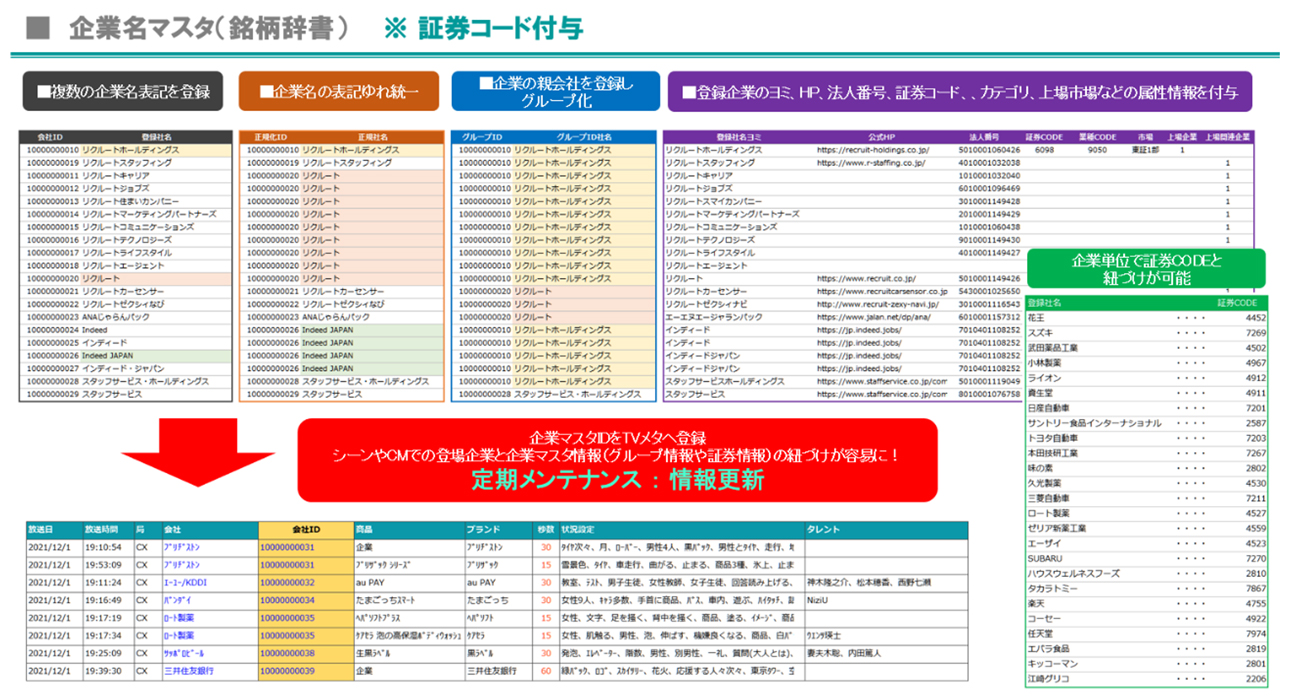Select company ID cell 10000000013

[x=52, y=201]
